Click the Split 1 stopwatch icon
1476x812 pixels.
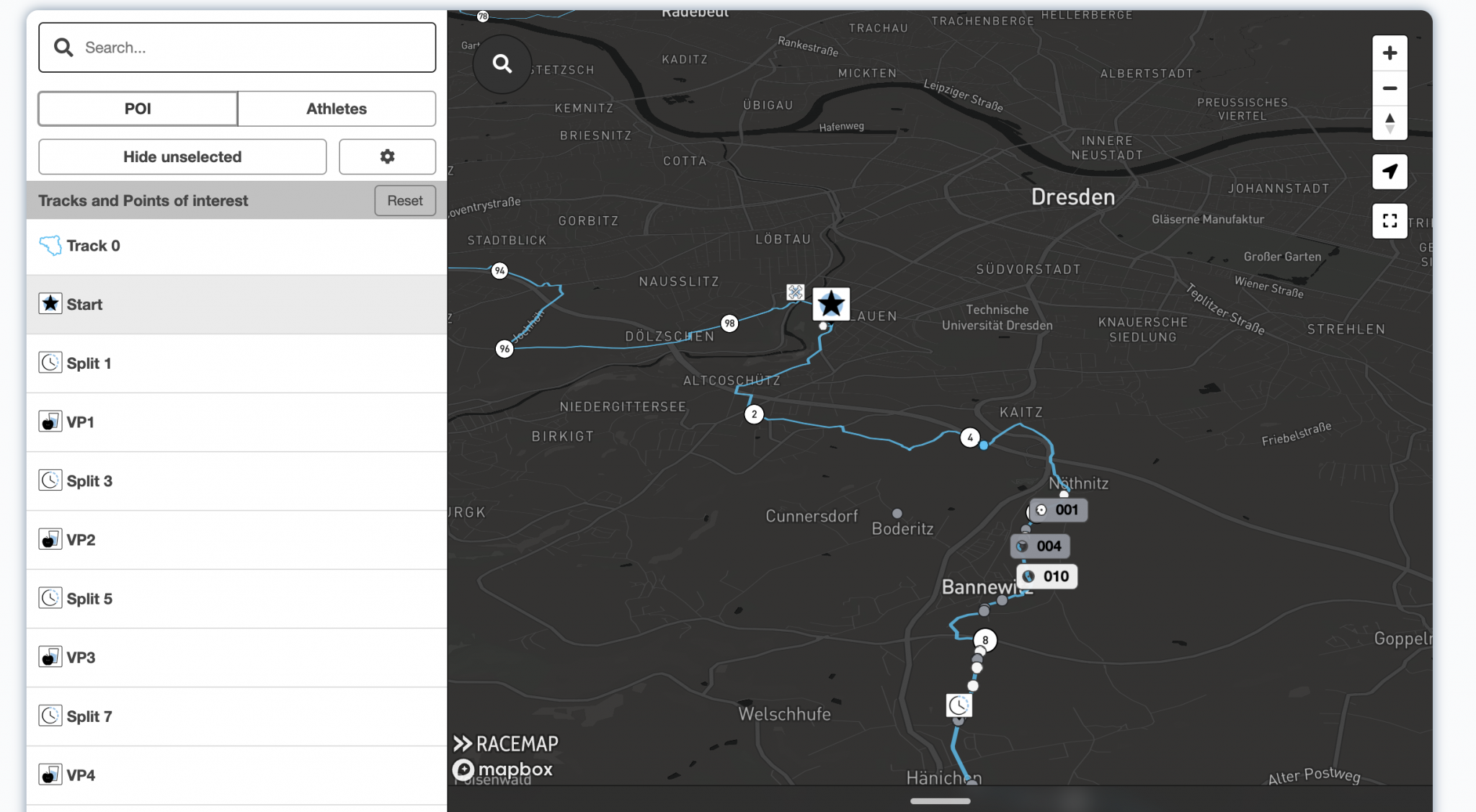tap(50, 362)
